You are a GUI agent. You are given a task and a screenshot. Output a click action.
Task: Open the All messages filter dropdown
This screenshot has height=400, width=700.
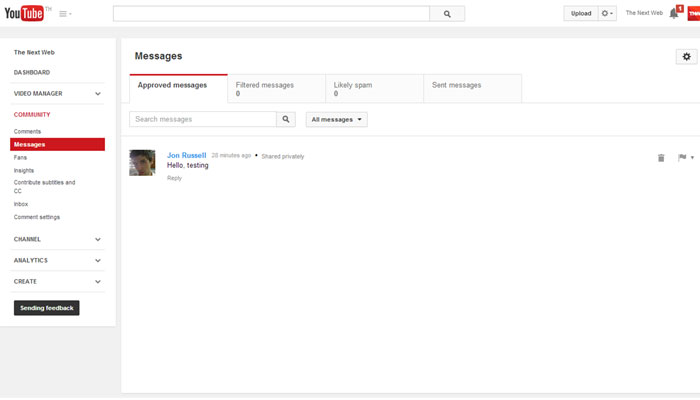[x=336, y=119]
